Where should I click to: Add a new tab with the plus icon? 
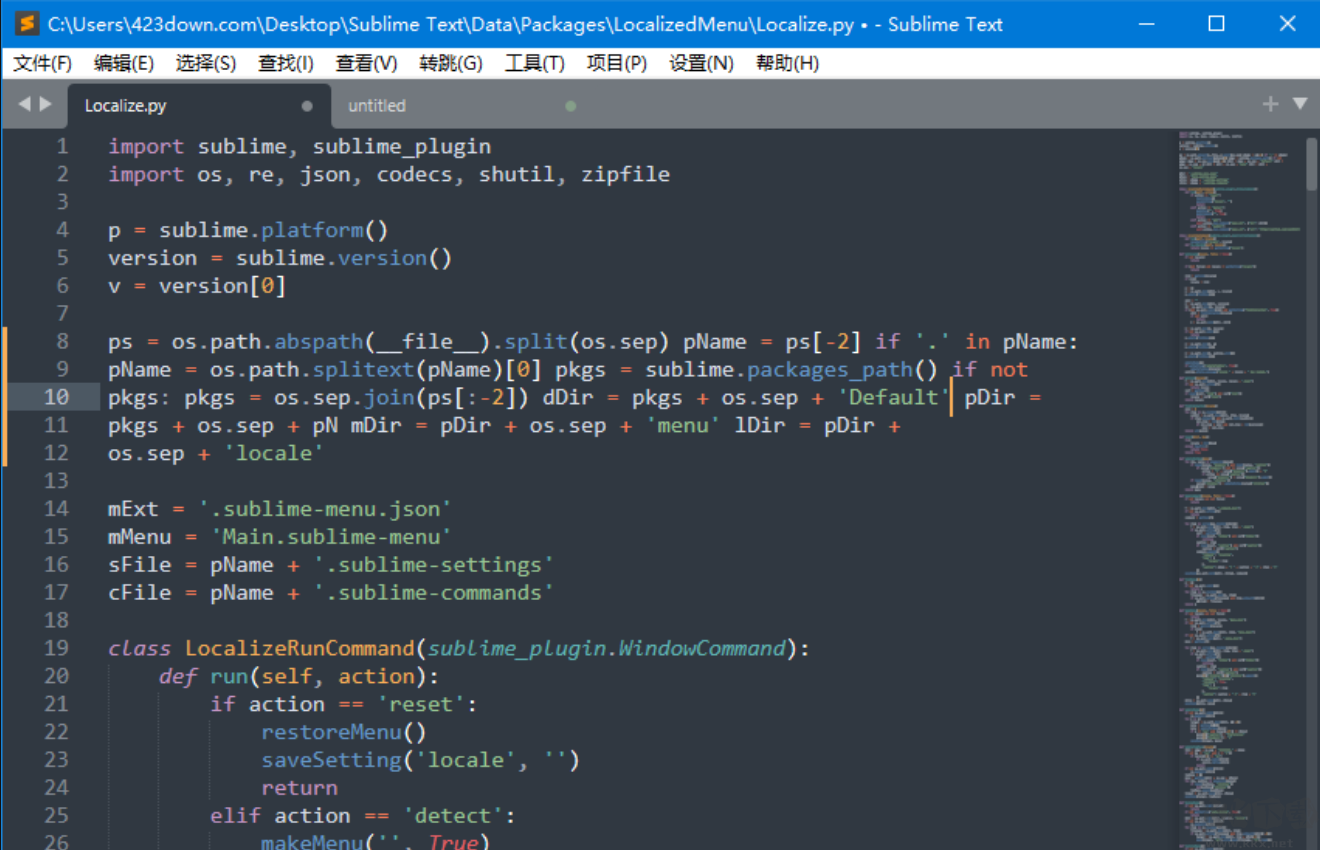click(x=1270, y=104)
